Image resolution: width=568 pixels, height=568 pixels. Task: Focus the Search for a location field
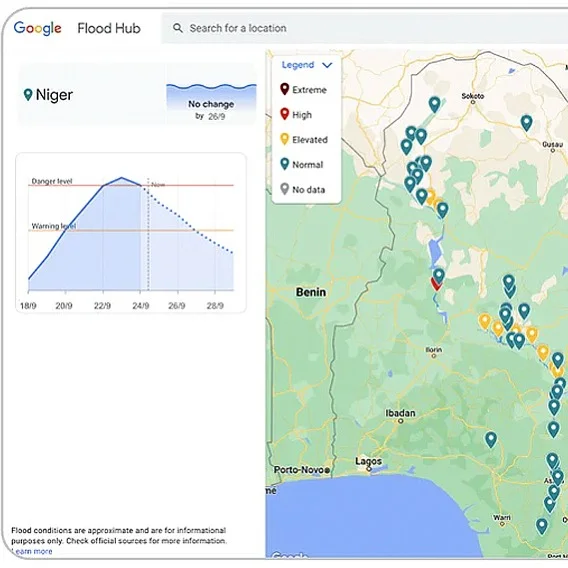tap(364, 28)
